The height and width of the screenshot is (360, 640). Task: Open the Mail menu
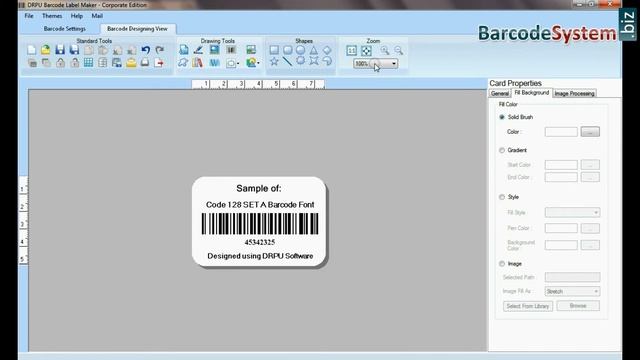(x=97, y=16)
